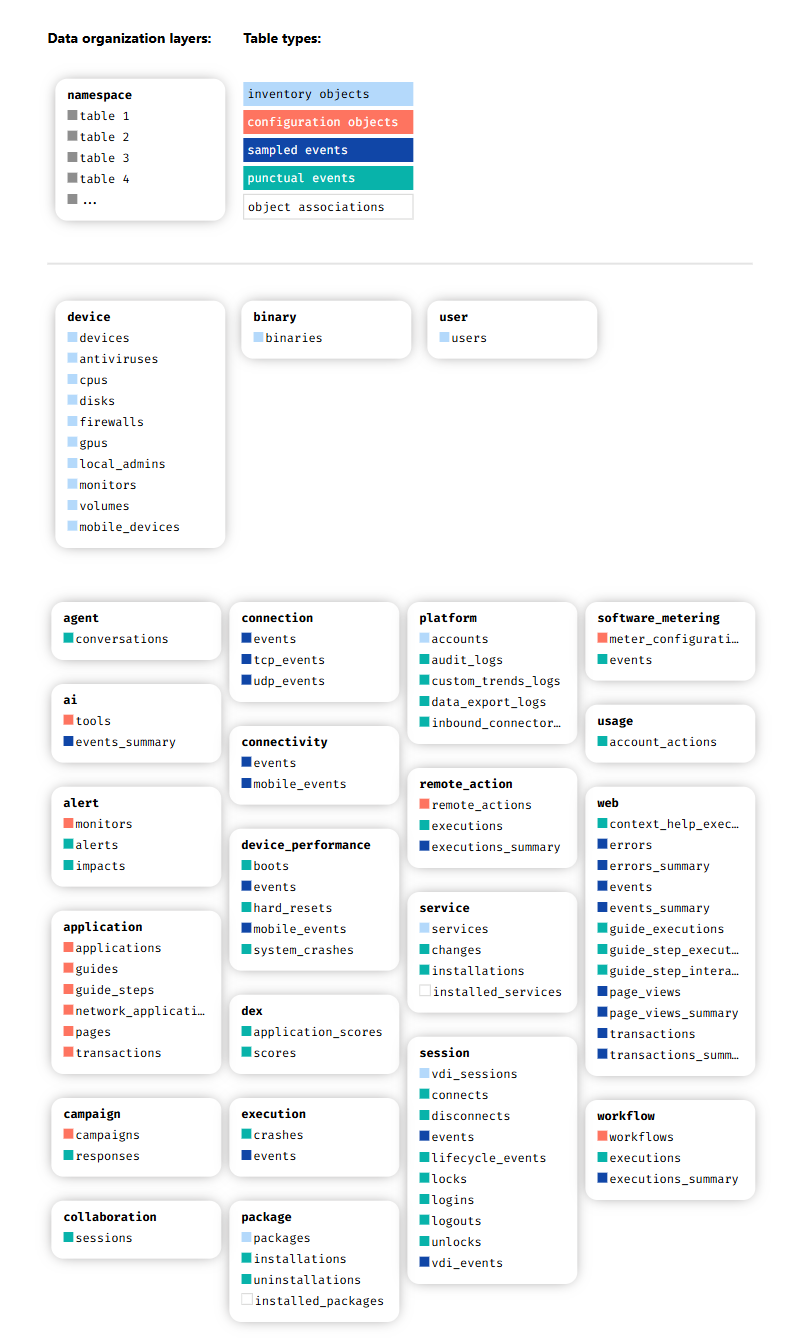This screenshot has height=1342, width=800.
Task: Click the software_metering namespace heading
Action: pyautogui.click(x=658, y=618)
